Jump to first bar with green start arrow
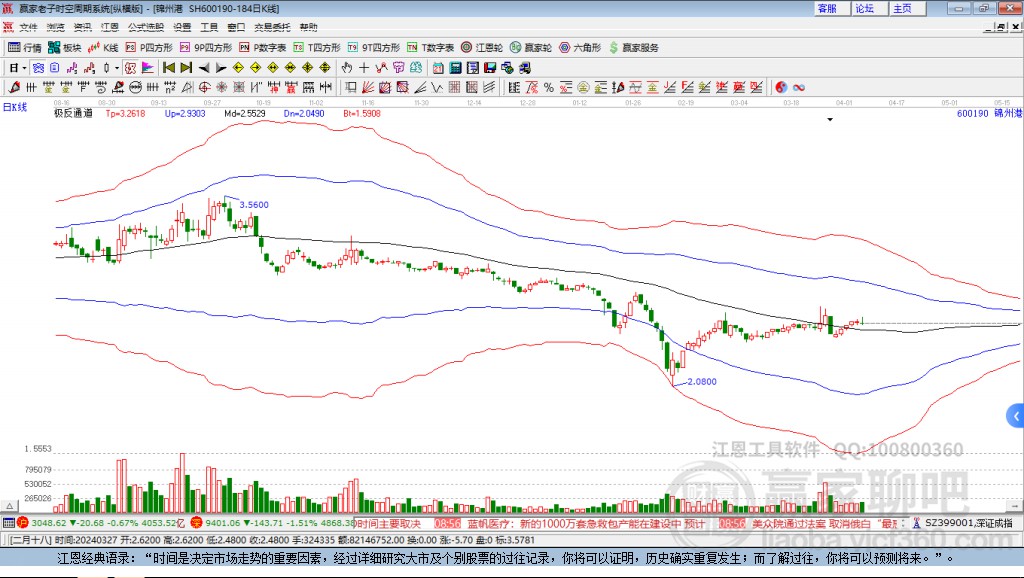Screen dimensions: 1024x578 (x=168, y=68)
